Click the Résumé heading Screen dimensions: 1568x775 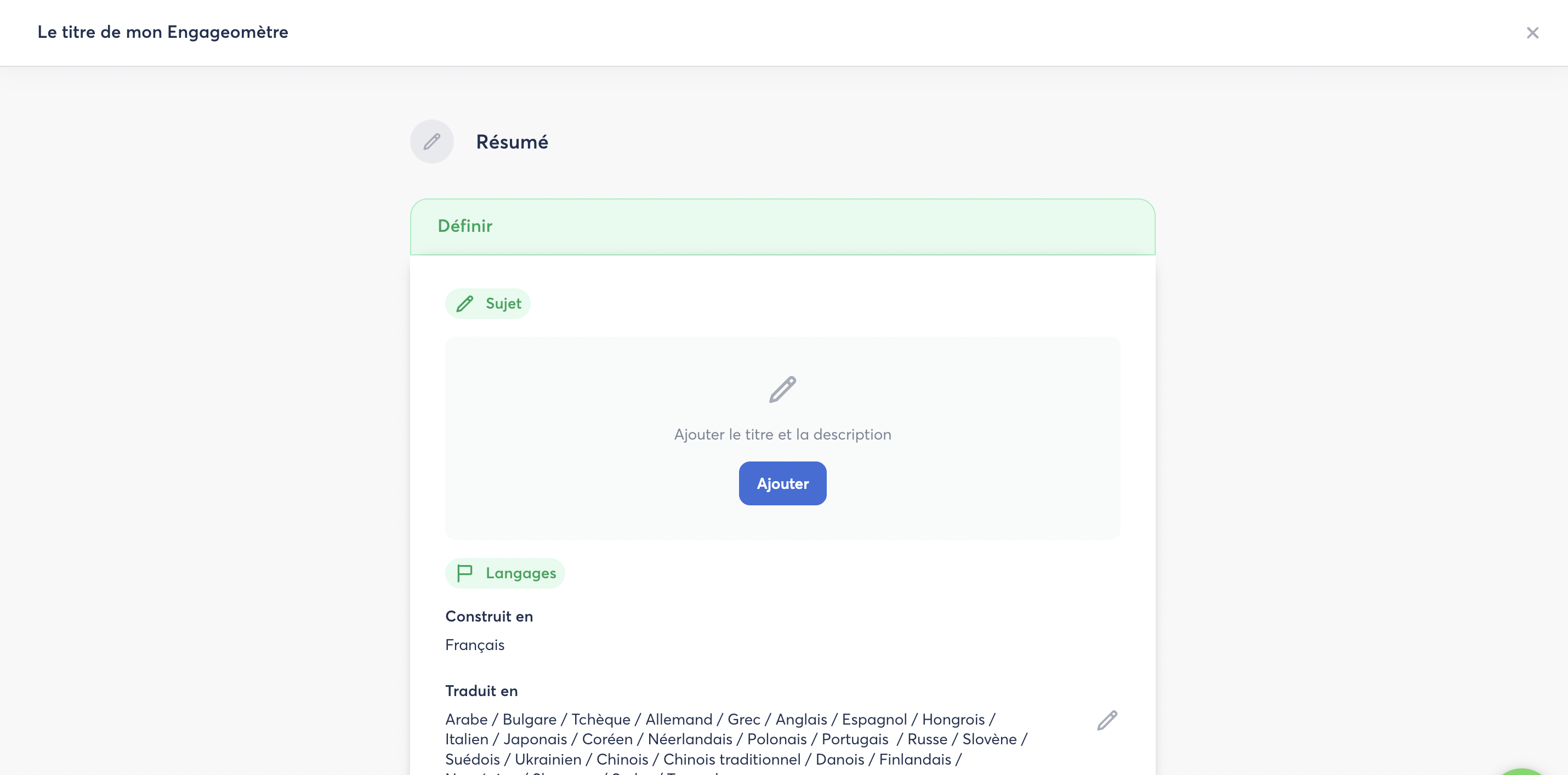click(512, 142)
